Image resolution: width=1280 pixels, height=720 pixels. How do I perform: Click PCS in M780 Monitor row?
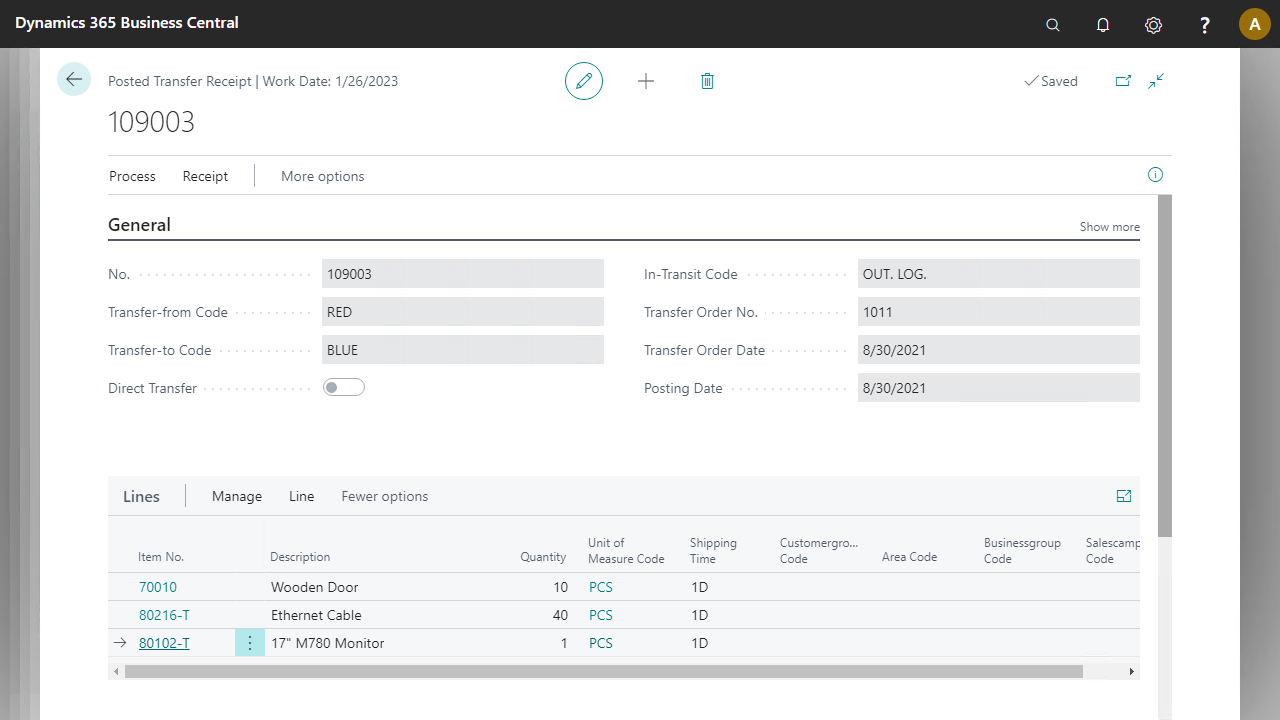601,643
